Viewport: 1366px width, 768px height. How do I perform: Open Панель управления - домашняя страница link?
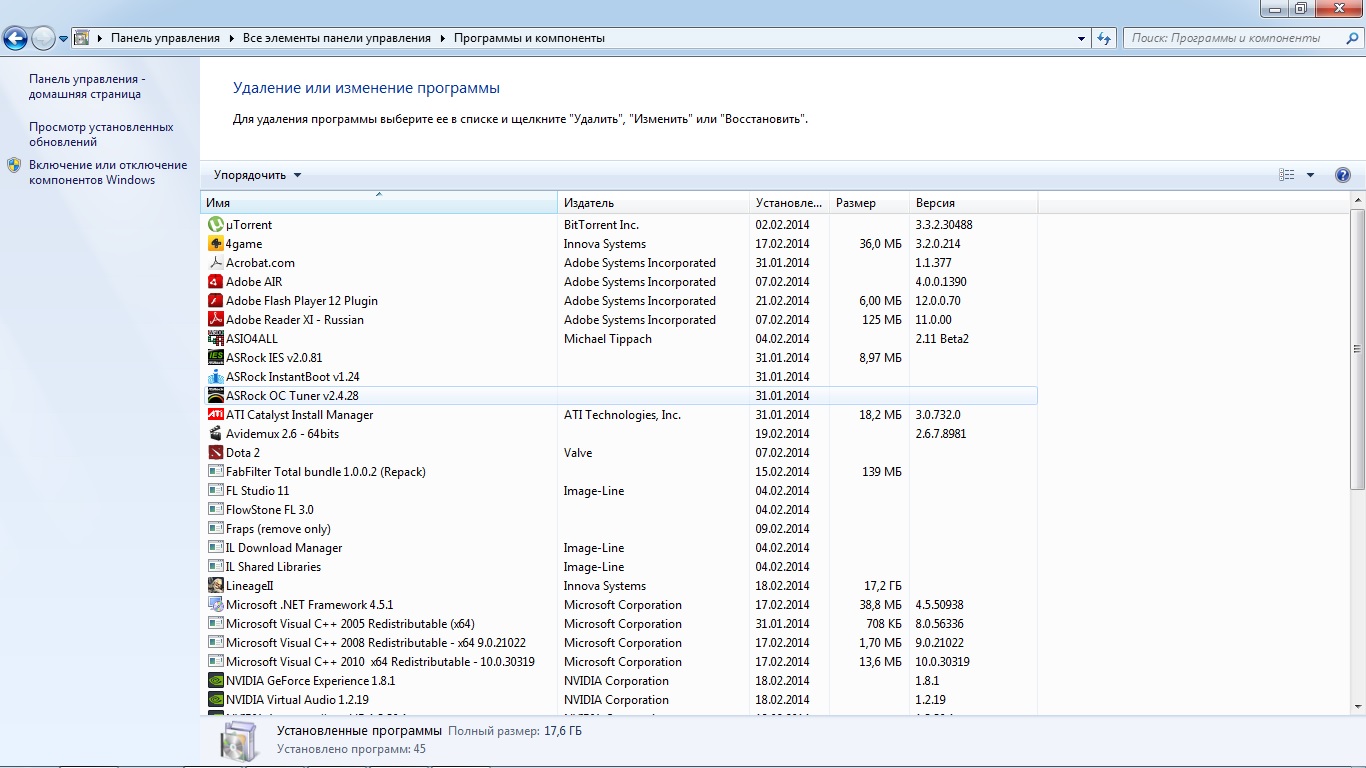point(87,87)
